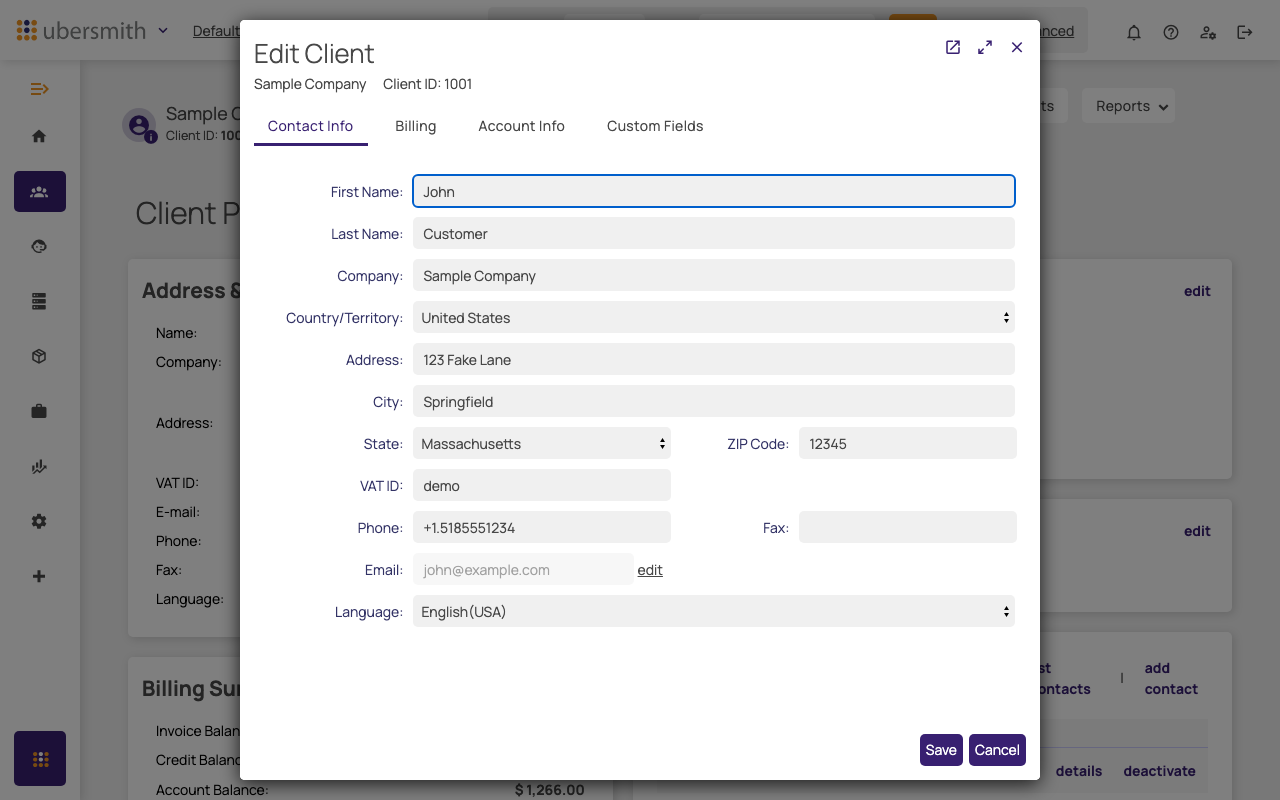Open the apps grid button at sidebar bottom
Viewport: 1280px width, 800px height.
pos(40,759)
